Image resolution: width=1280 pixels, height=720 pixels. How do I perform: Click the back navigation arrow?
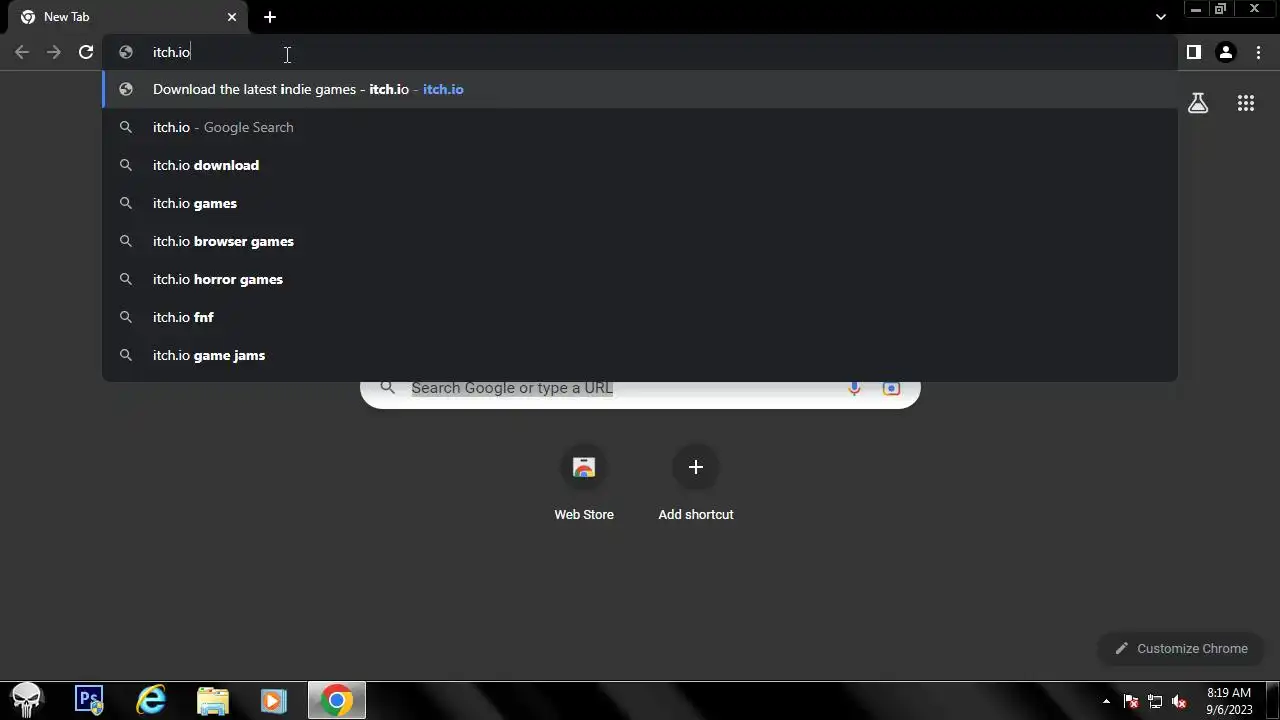(x=22, y=52)
